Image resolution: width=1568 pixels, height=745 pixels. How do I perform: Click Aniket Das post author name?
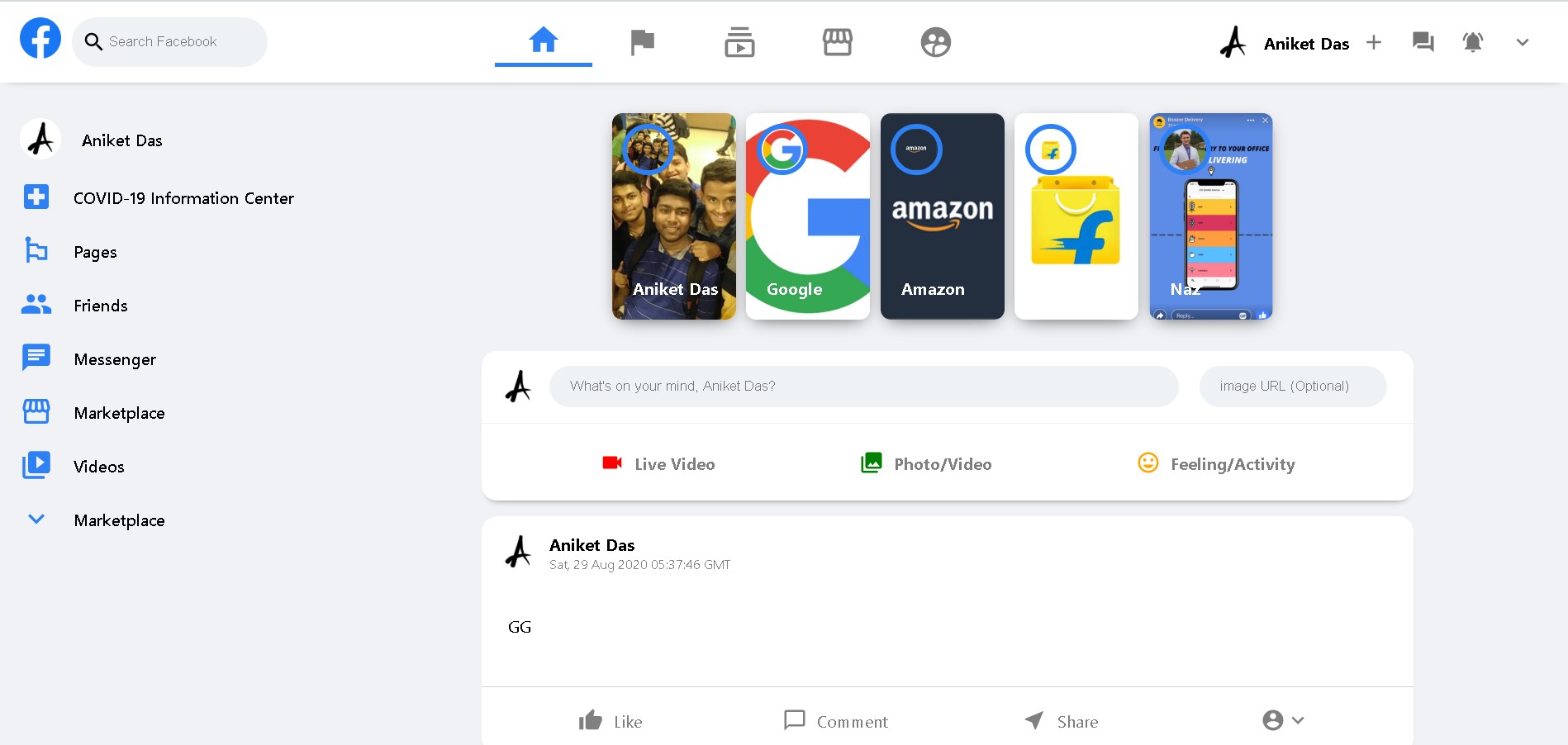pos(592,545)
